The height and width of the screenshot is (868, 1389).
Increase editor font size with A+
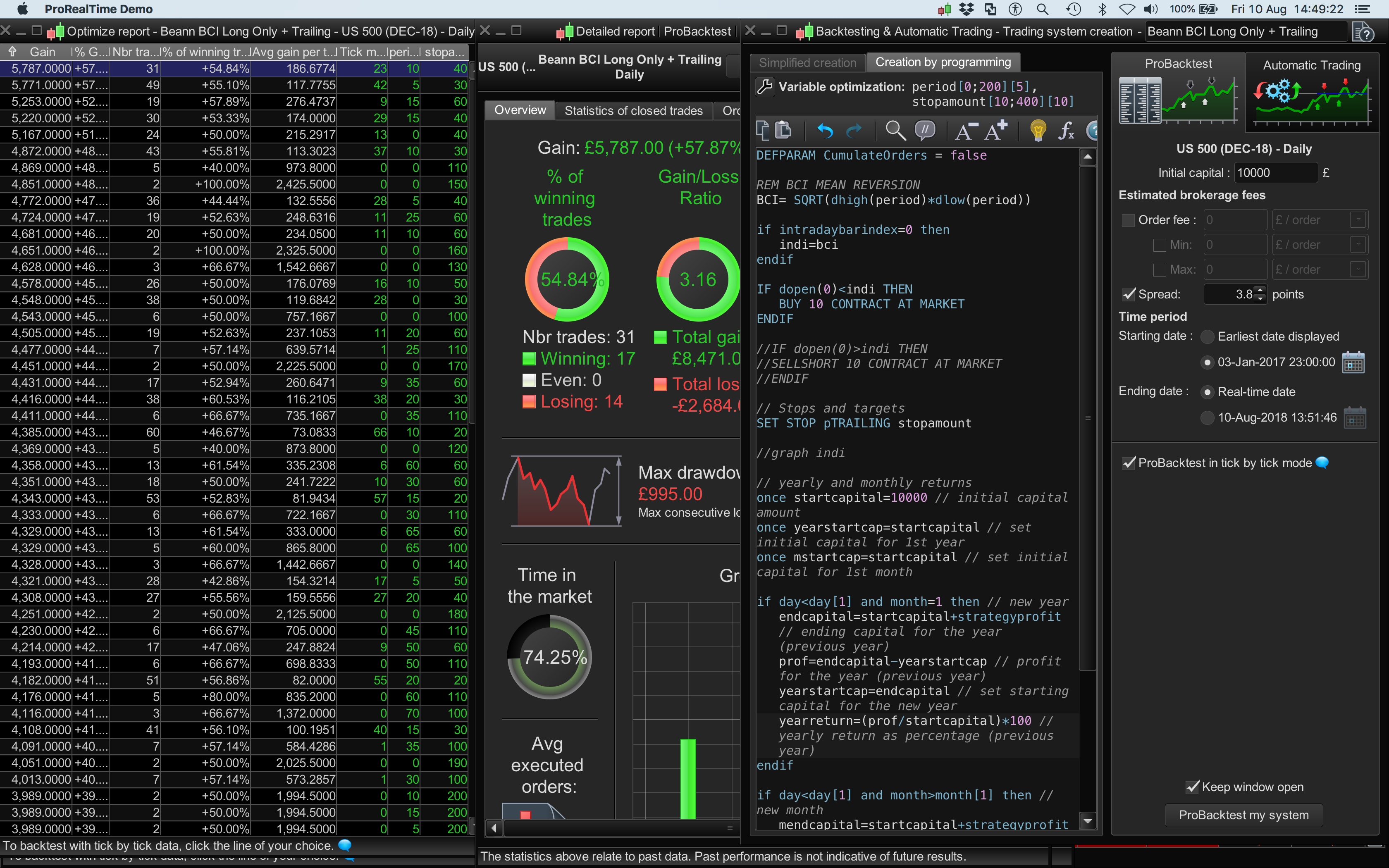point(996,131)
